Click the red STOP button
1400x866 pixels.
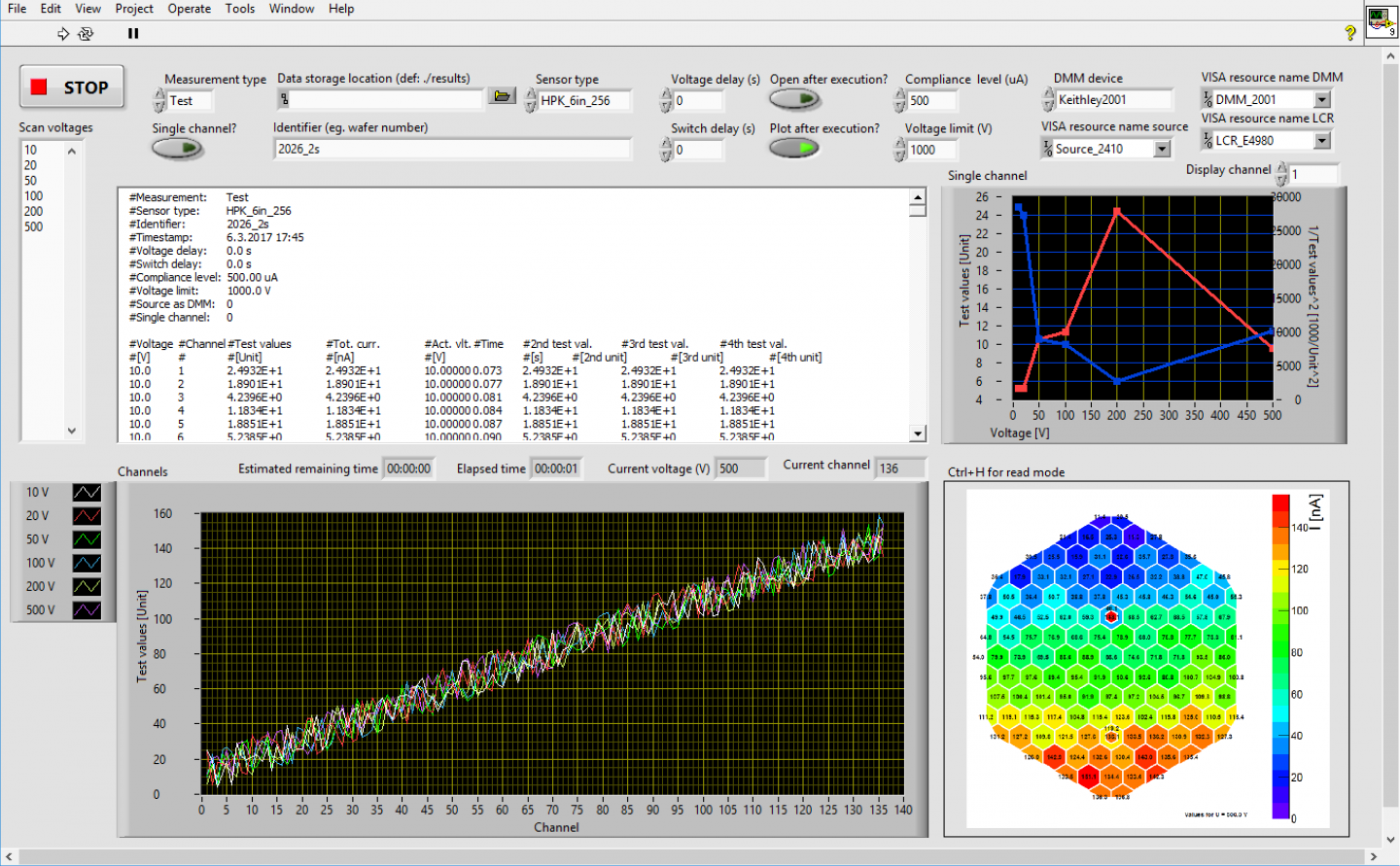click(x=71, y=87)
